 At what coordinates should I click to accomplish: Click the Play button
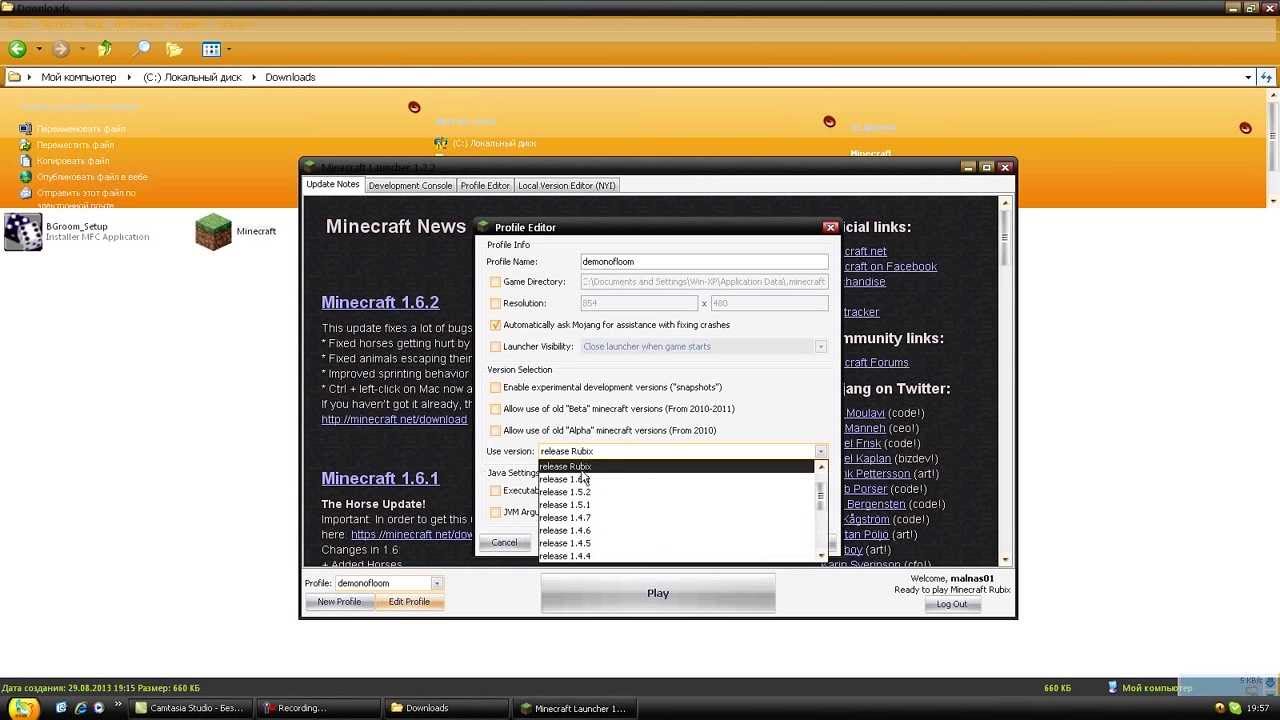[658, 593]
